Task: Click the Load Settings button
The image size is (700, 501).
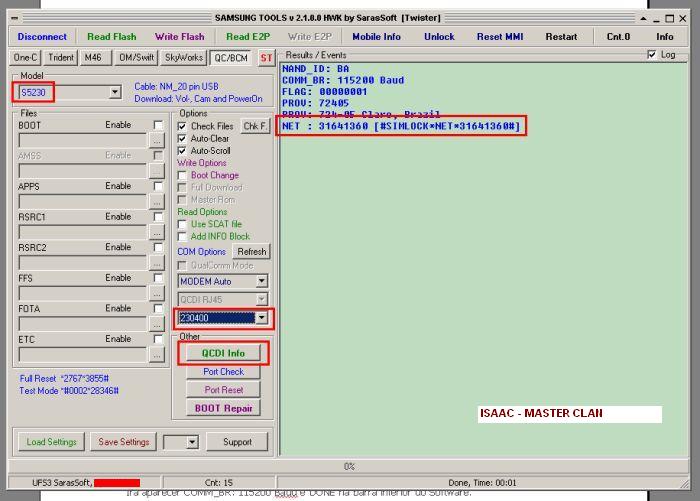Action: click(51, 442)
